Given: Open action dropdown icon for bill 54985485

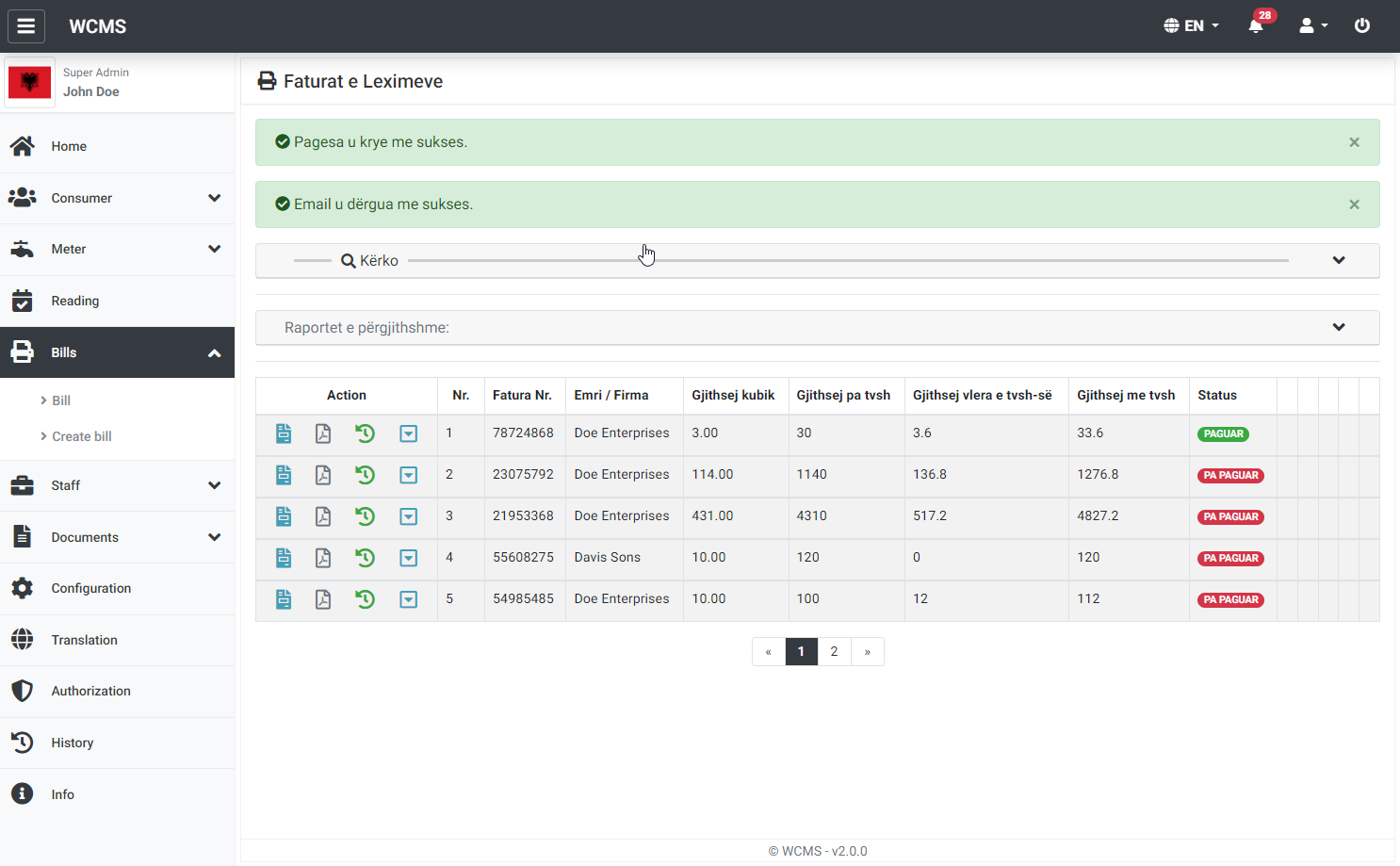Looking at the screenshot, I should 409,599.
